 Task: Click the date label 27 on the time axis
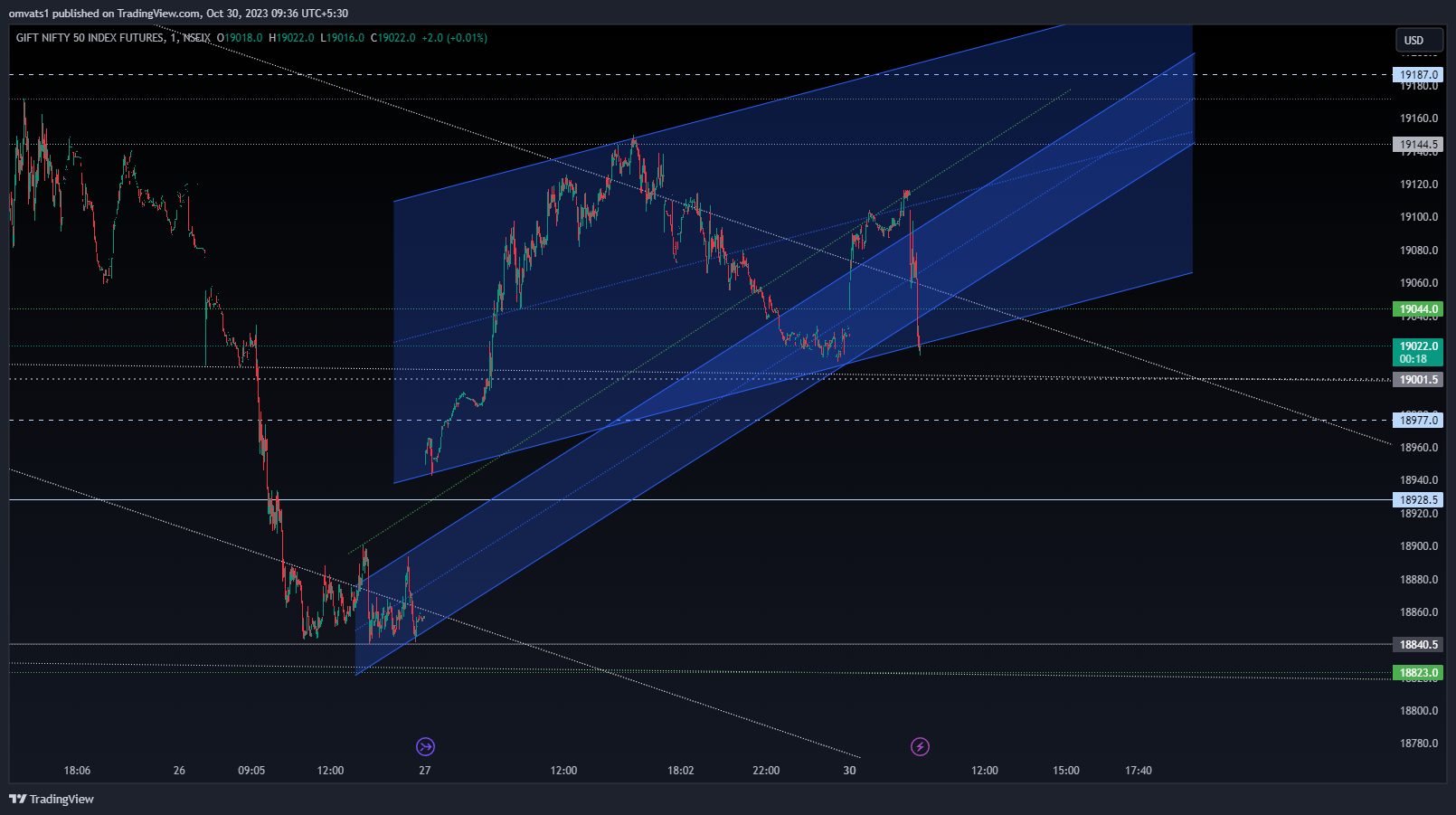coord(425,771)
